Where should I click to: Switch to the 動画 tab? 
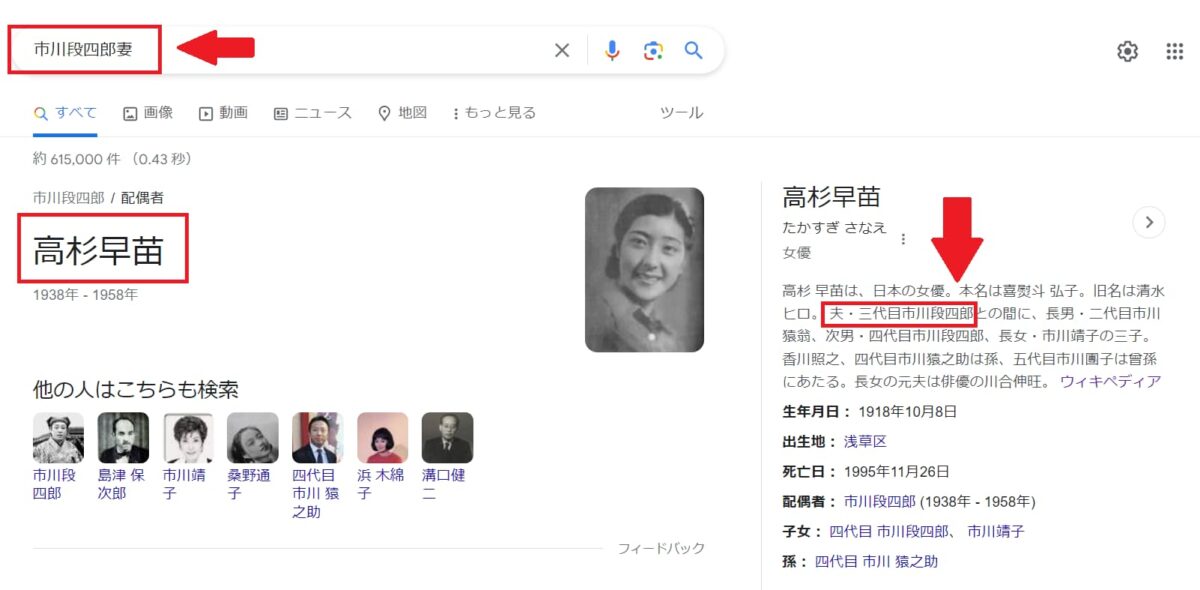223,113
